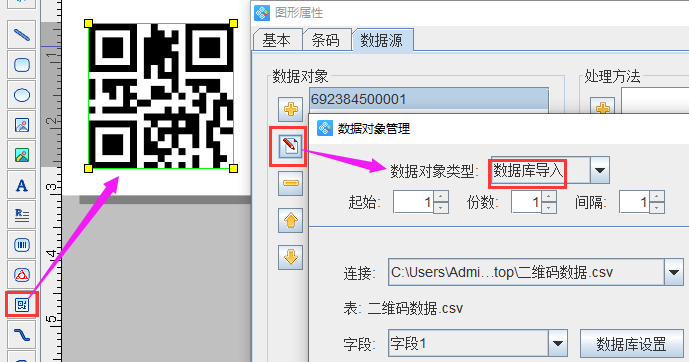Click the QR code on the canvas
Image resolution: width=689 pixels, height=362 pixels.
tap(161, 96)
